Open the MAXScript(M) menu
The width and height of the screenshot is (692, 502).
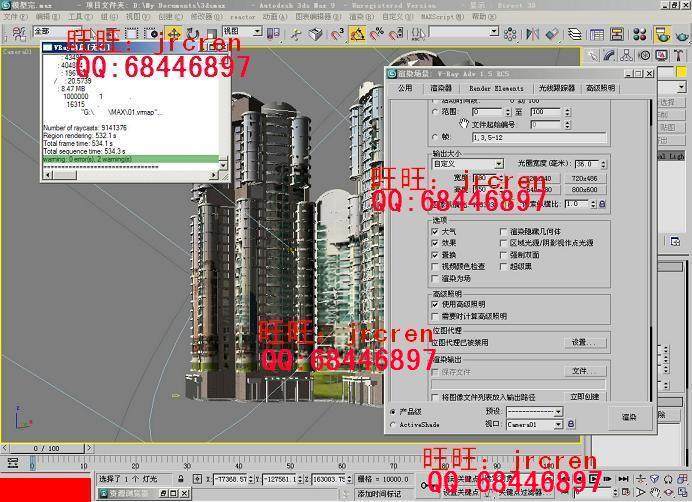click(442, 17)
